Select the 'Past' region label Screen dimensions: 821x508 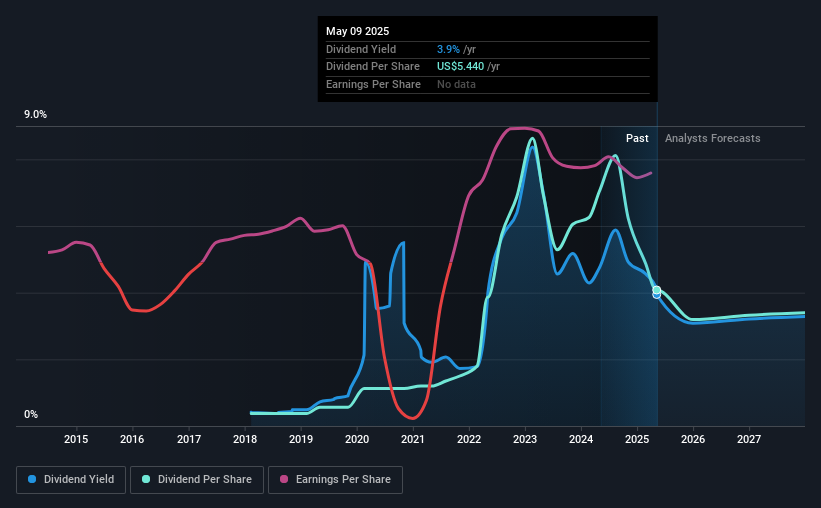tap(637, 138)
